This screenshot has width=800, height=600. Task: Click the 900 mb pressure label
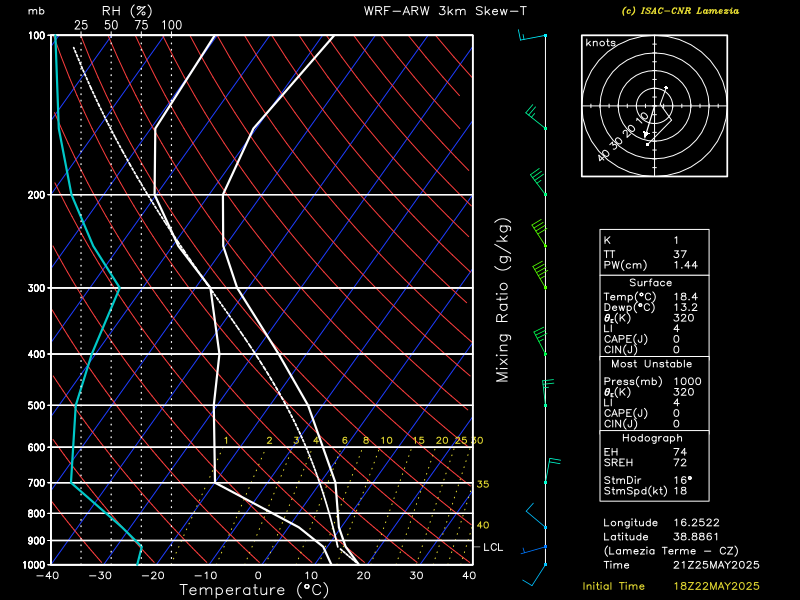point(37,540)
